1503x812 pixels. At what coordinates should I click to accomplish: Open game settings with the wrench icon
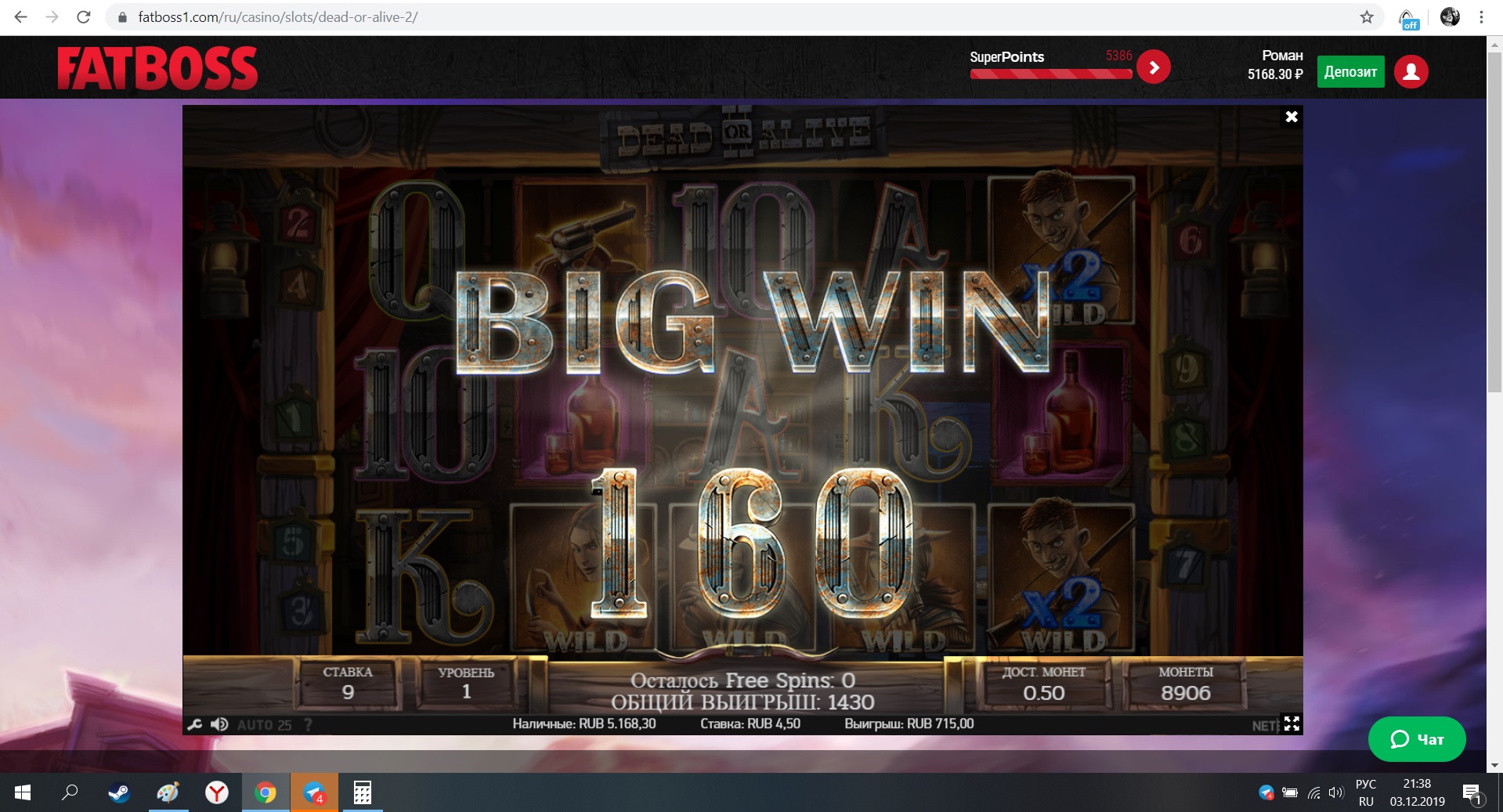point(194,724)
